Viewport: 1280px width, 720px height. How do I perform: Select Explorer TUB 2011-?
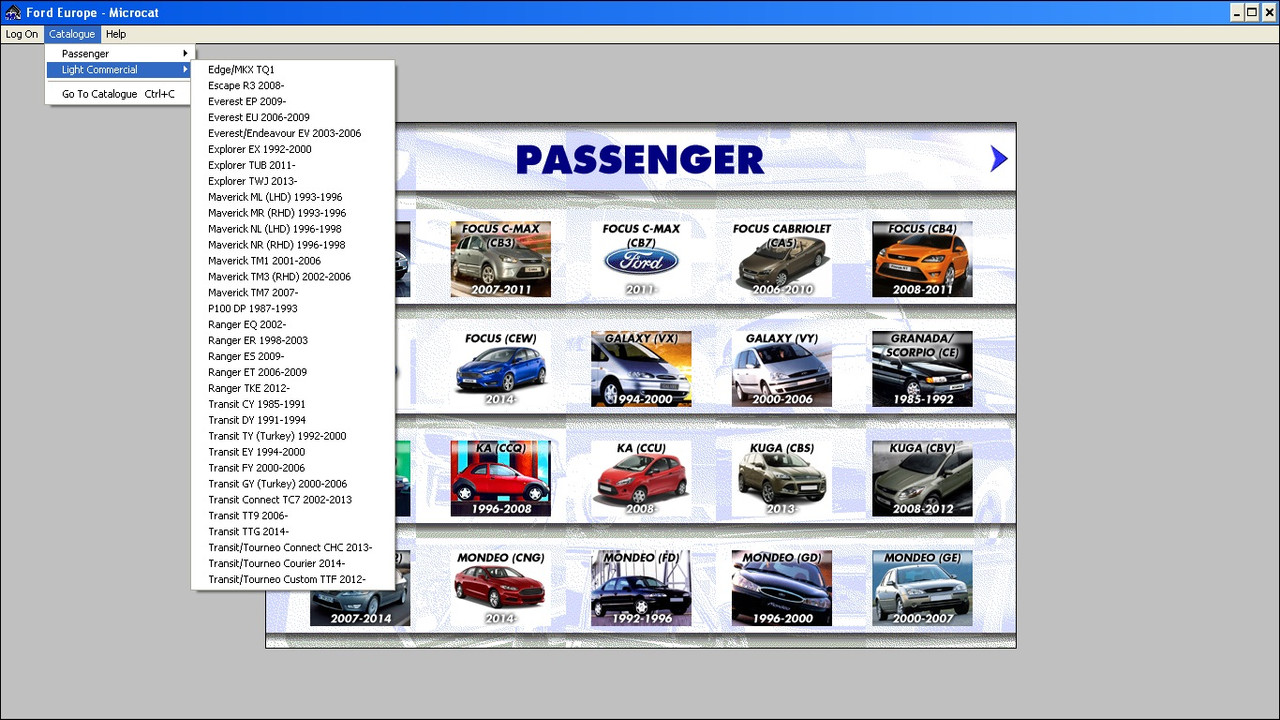click(293, 166)
